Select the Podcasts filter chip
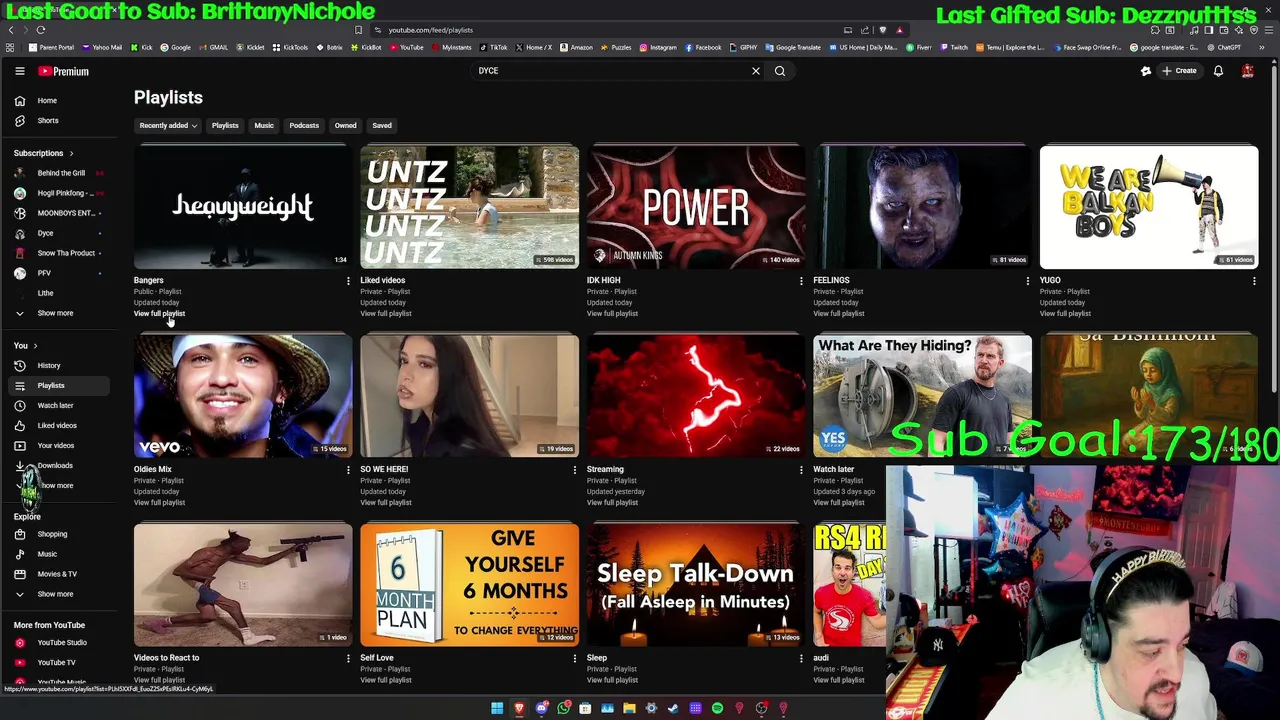The image size is (1280, 720). coord(304,126)
